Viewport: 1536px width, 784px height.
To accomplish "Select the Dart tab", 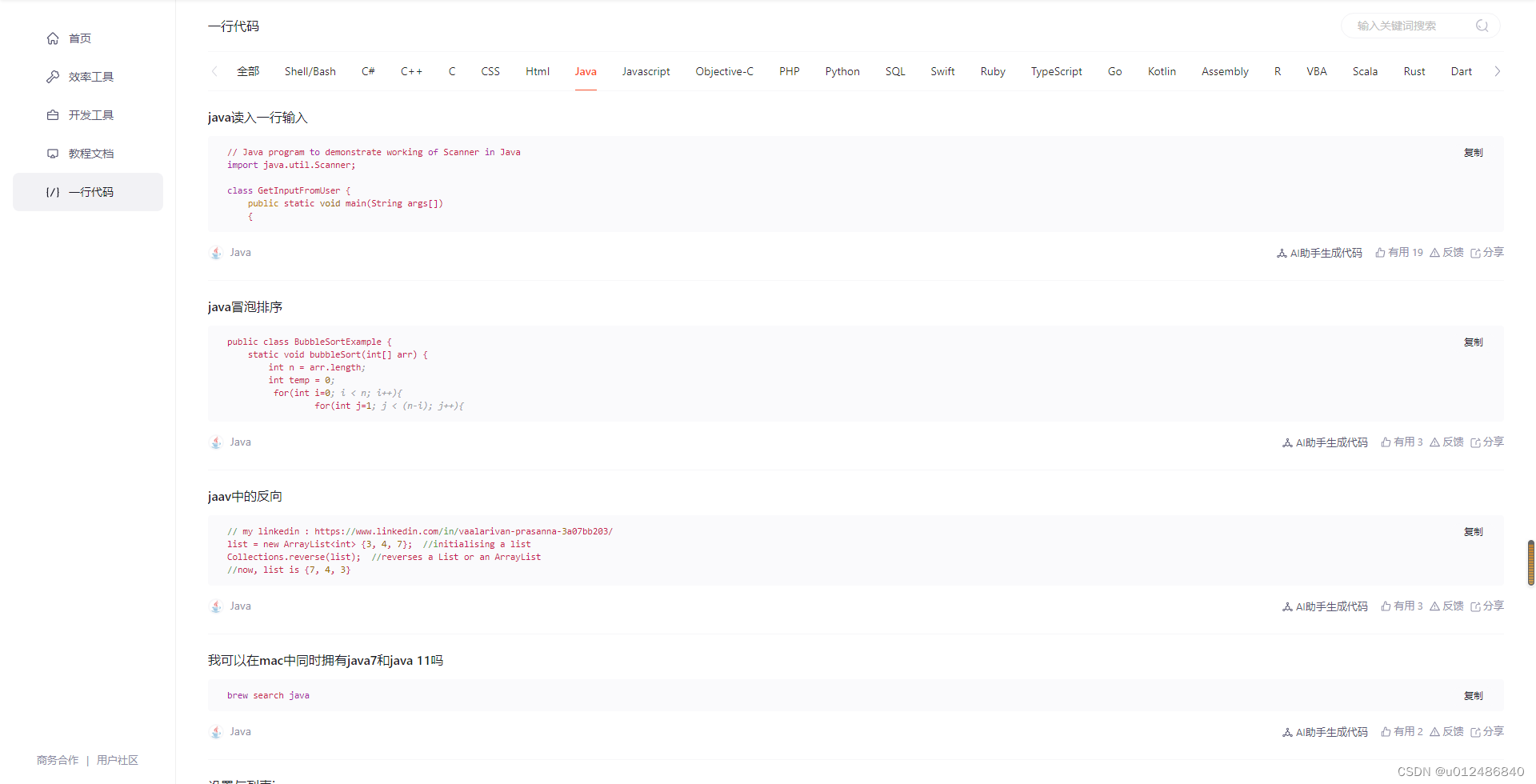I will point(1462,71).
